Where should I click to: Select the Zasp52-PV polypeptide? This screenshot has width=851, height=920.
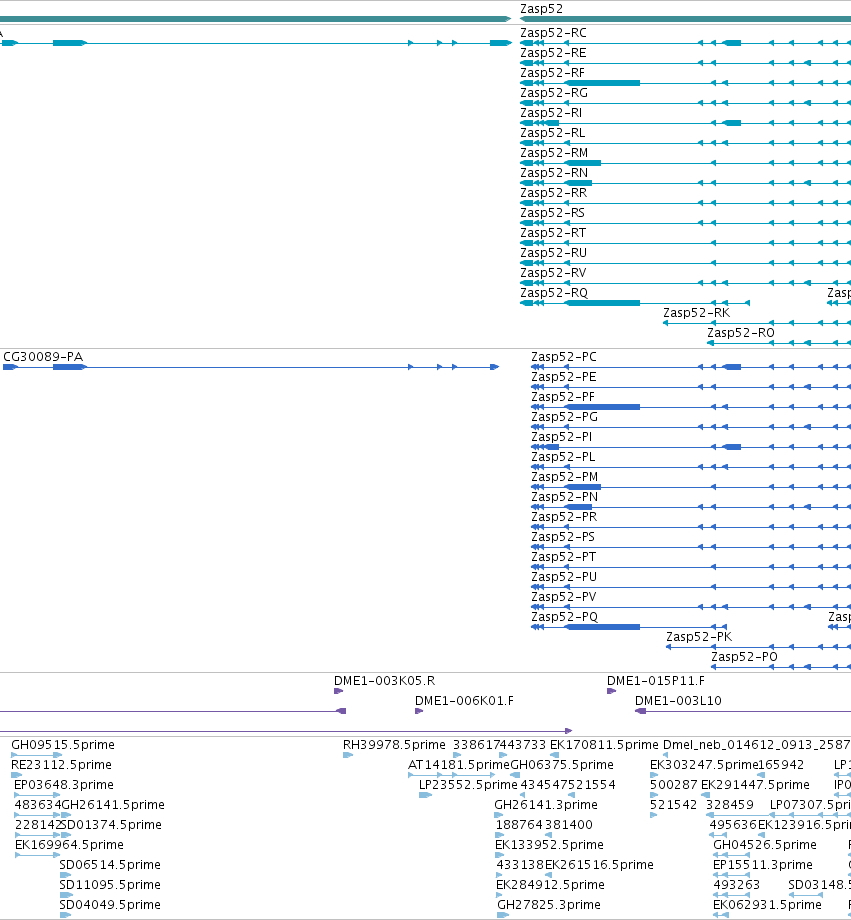click(x=563, y=596)
